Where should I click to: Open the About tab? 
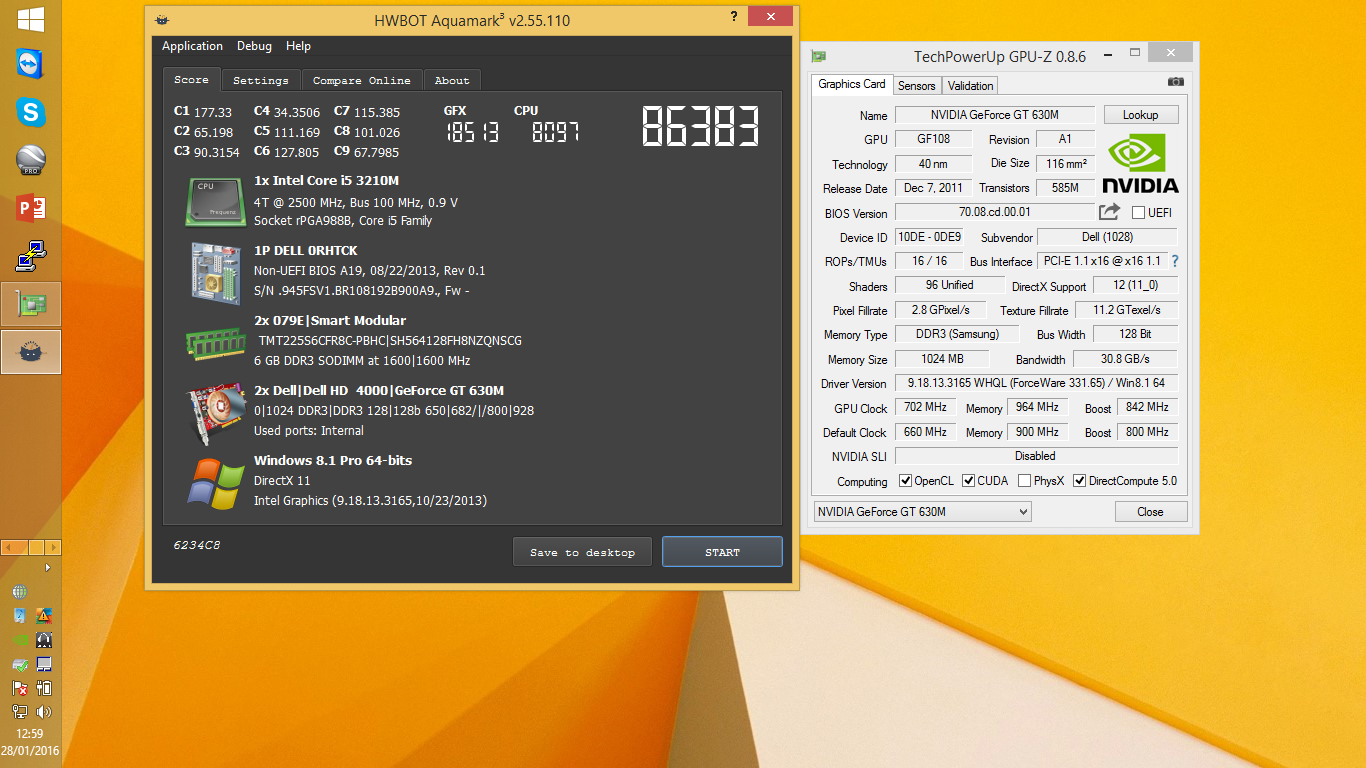tap(451, 81)
